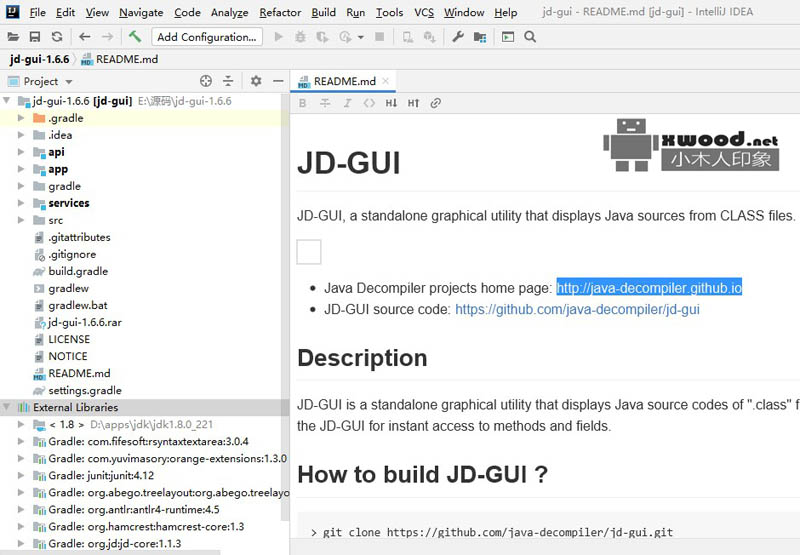Click the Run play icon
The image size is (800, 555).
pos(279,37)
